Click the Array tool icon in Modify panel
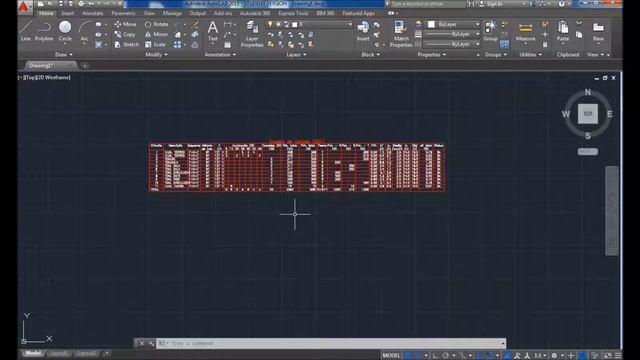Viewport: 640px width, 360px height. pyautogui.click(x=177, y=44)
